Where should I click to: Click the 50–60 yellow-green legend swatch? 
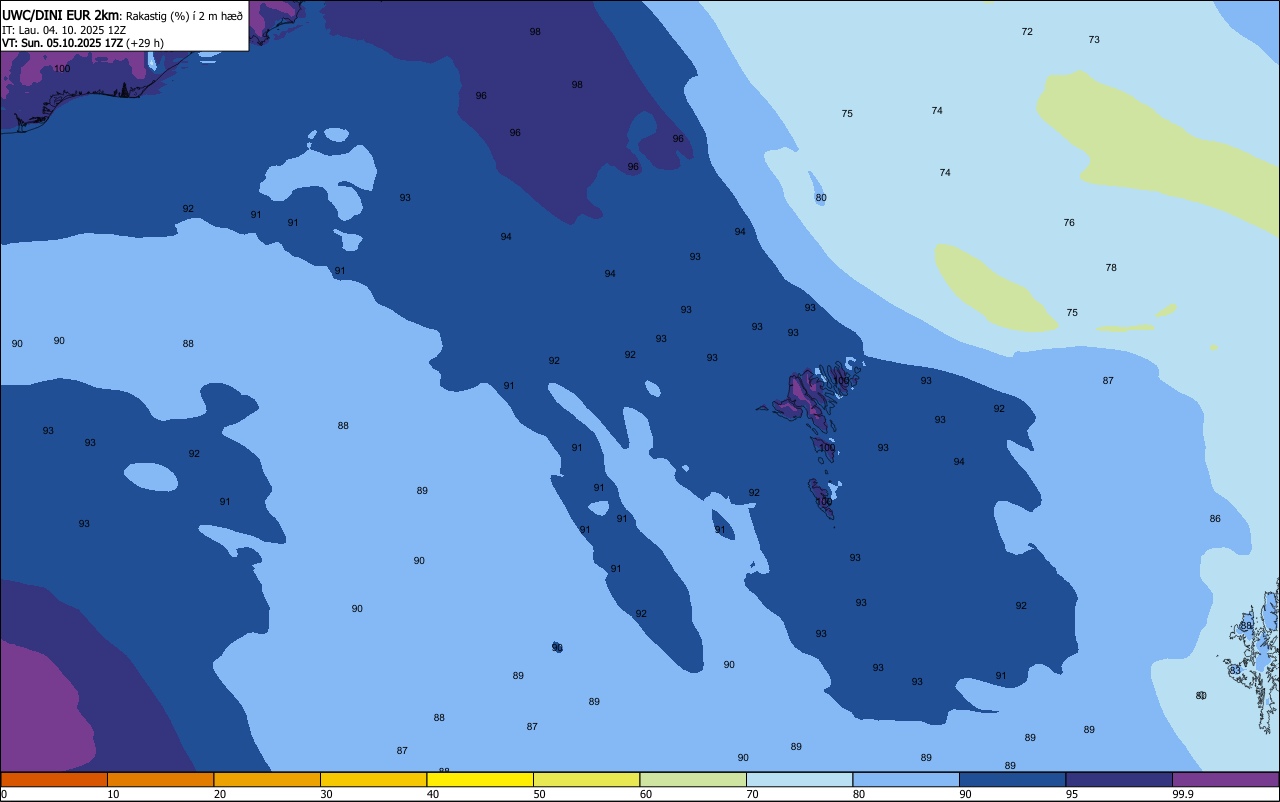(586, 779)
